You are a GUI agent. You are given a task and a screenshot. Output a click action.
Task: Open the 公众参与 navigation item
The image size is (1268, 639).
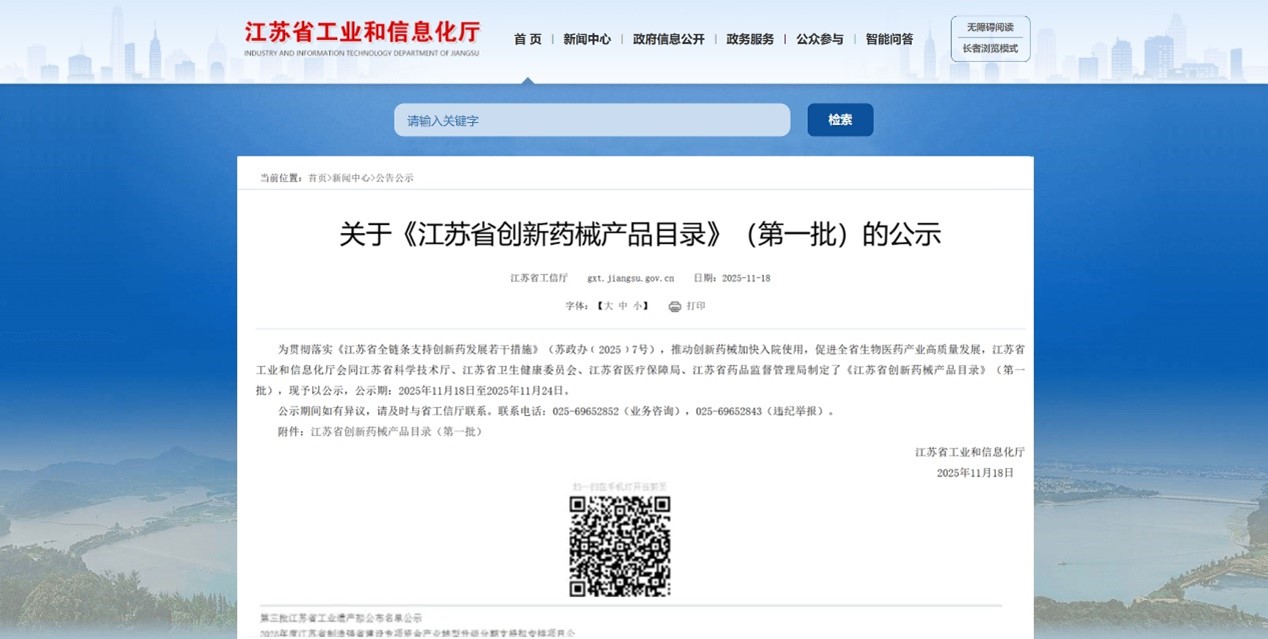pos(820,39)
